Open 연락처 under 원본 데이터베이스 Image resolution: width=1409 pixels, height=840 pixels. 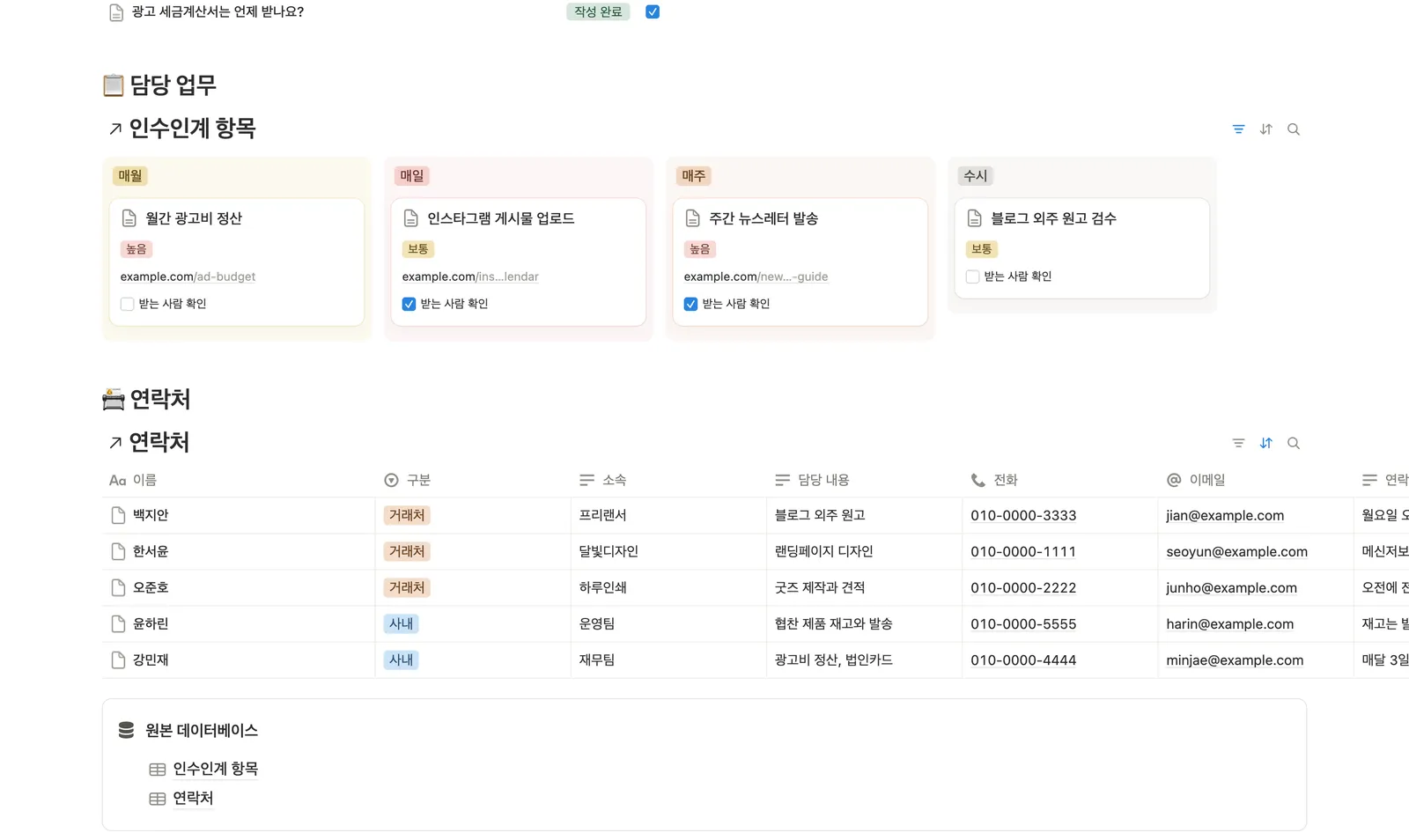[193, 798]
